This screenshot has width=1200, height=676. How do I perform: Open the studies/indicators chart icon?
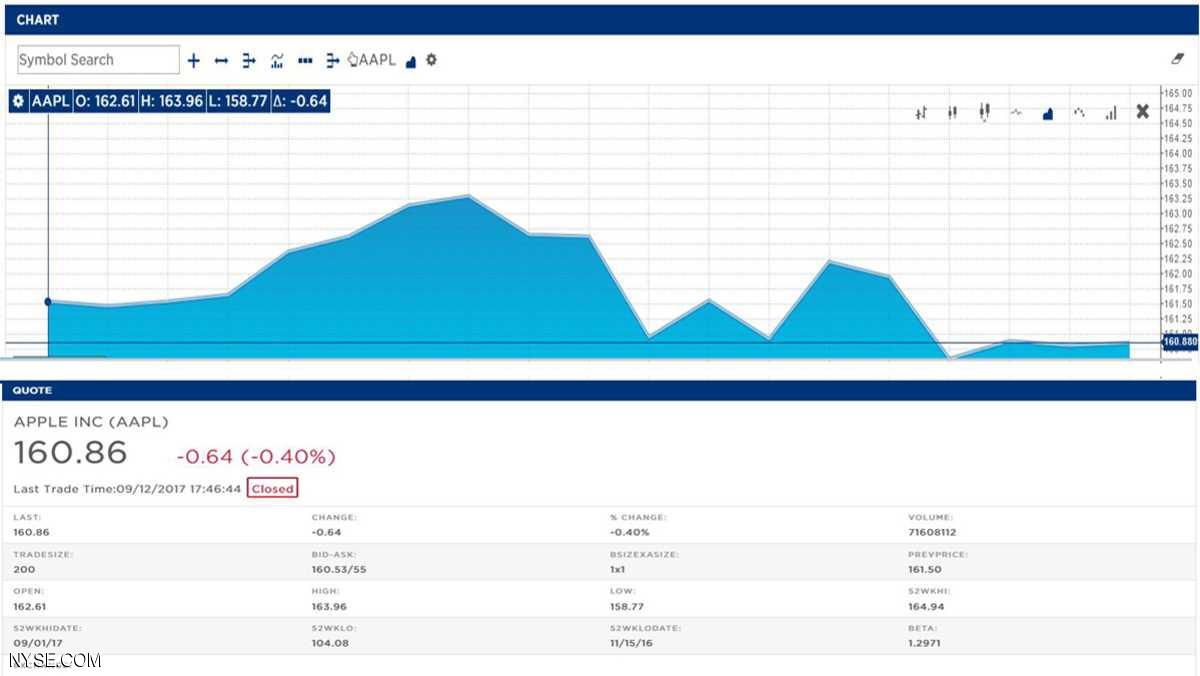[x=277, y=61]
